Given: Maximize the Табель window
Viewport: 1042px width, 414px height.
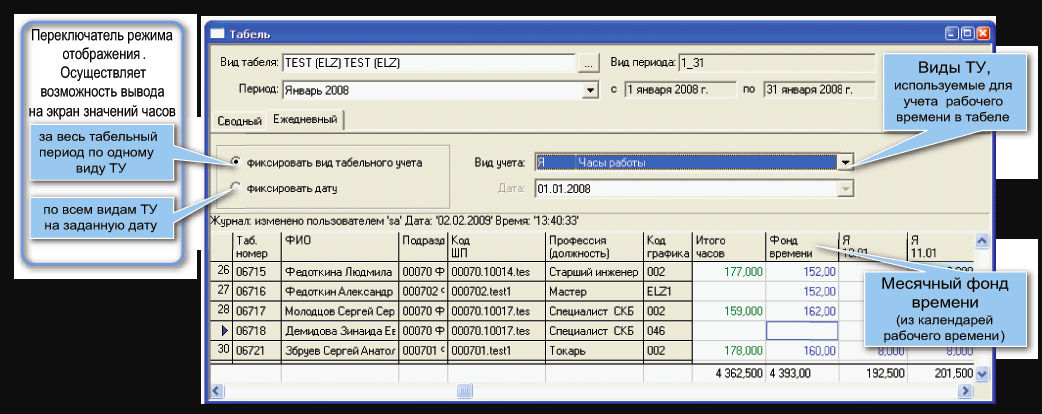Looking at the screenshot, I should click(967, 34).
